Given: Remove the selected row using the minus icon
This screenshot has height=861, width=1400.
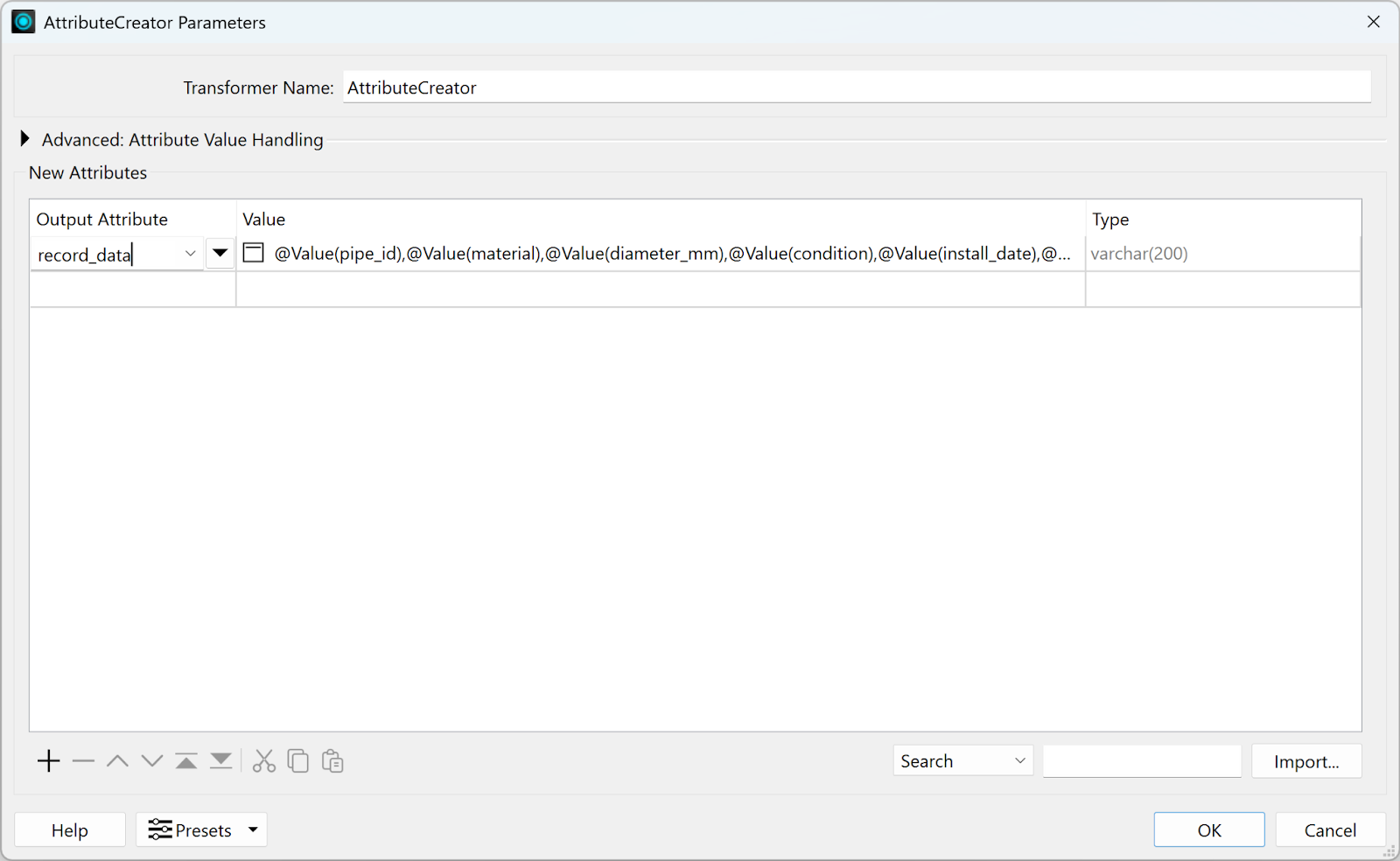Looking at the screenshot, I should (83, 760).
